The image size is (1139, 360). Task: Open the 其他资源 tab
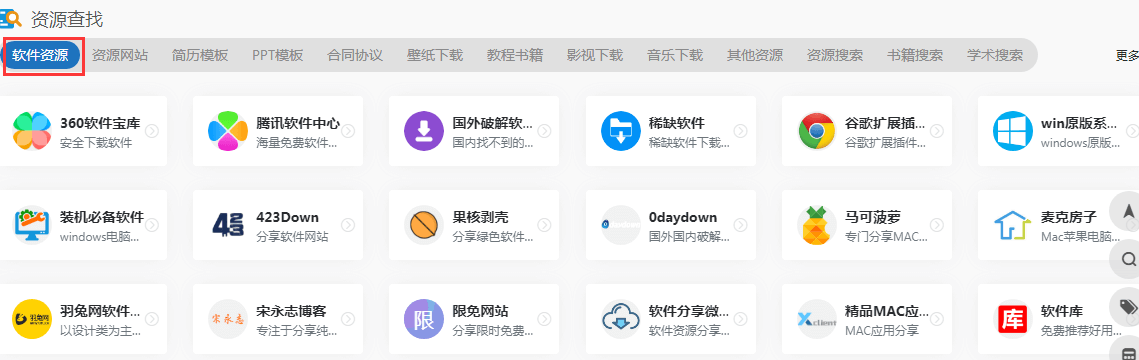tap(755, 55)
